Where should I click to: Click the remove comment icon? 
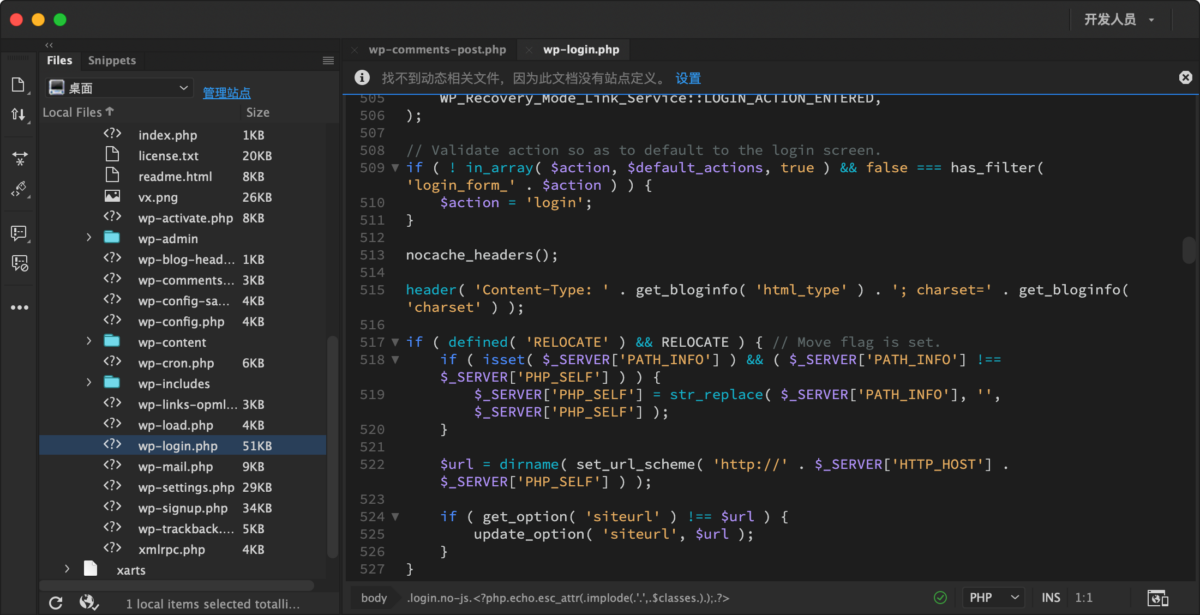click(x=19, y=263)
